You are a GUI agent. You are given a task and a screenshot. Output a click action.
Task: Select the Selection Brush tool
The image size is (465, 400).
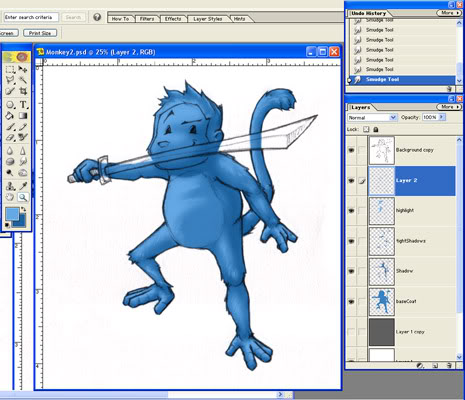[x=10, y=91]
